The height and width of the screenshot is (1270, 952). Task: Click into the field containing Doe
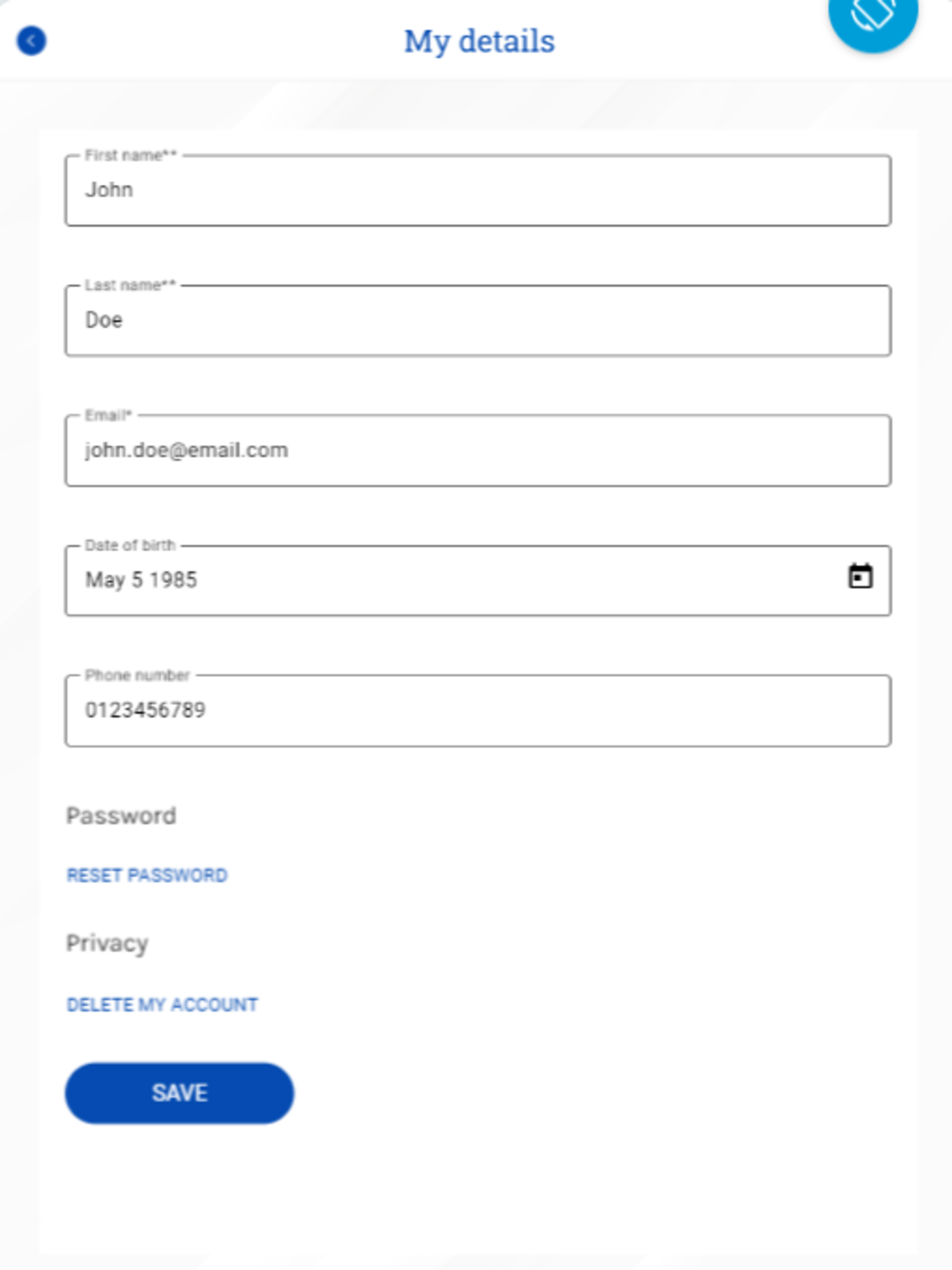[x=478, y=320]
